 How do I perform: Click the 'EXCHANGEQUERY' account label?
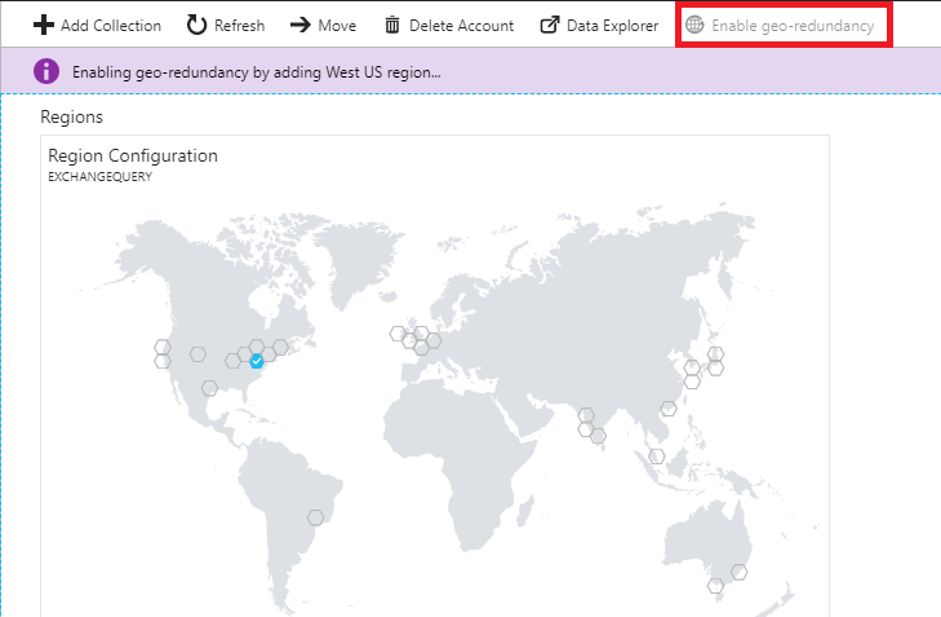pyautogui.click(x=100, y=176)
